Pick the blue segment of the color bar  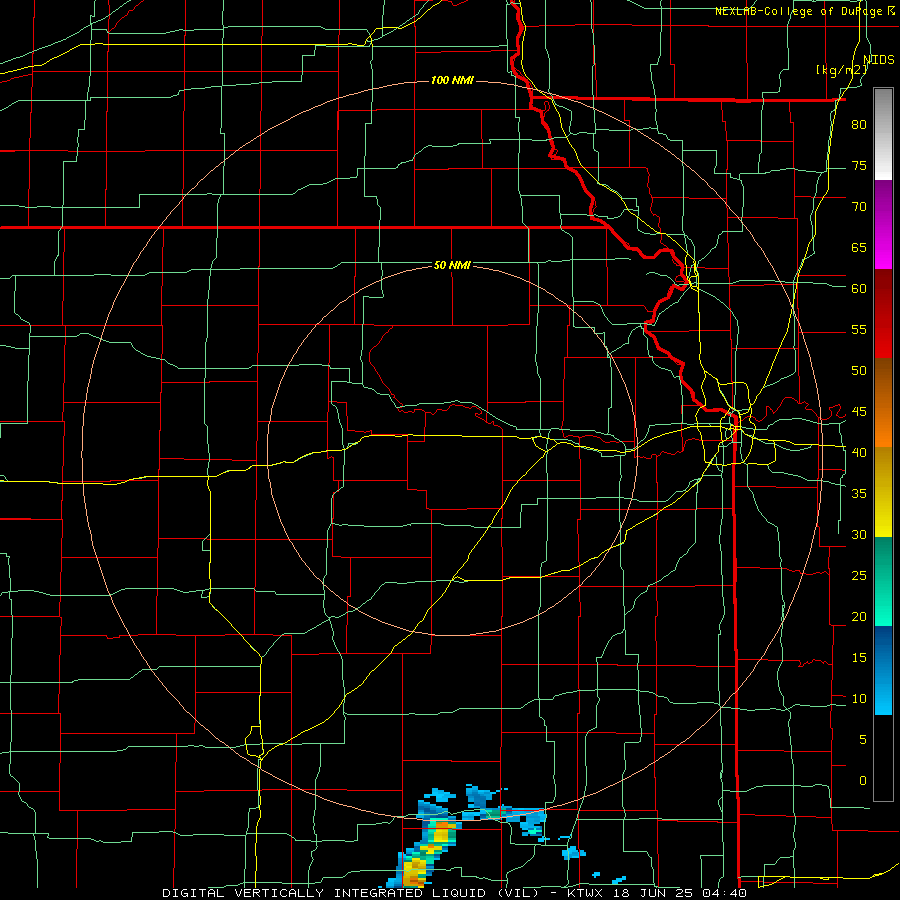pyautogui.click(x=883, y=670)
